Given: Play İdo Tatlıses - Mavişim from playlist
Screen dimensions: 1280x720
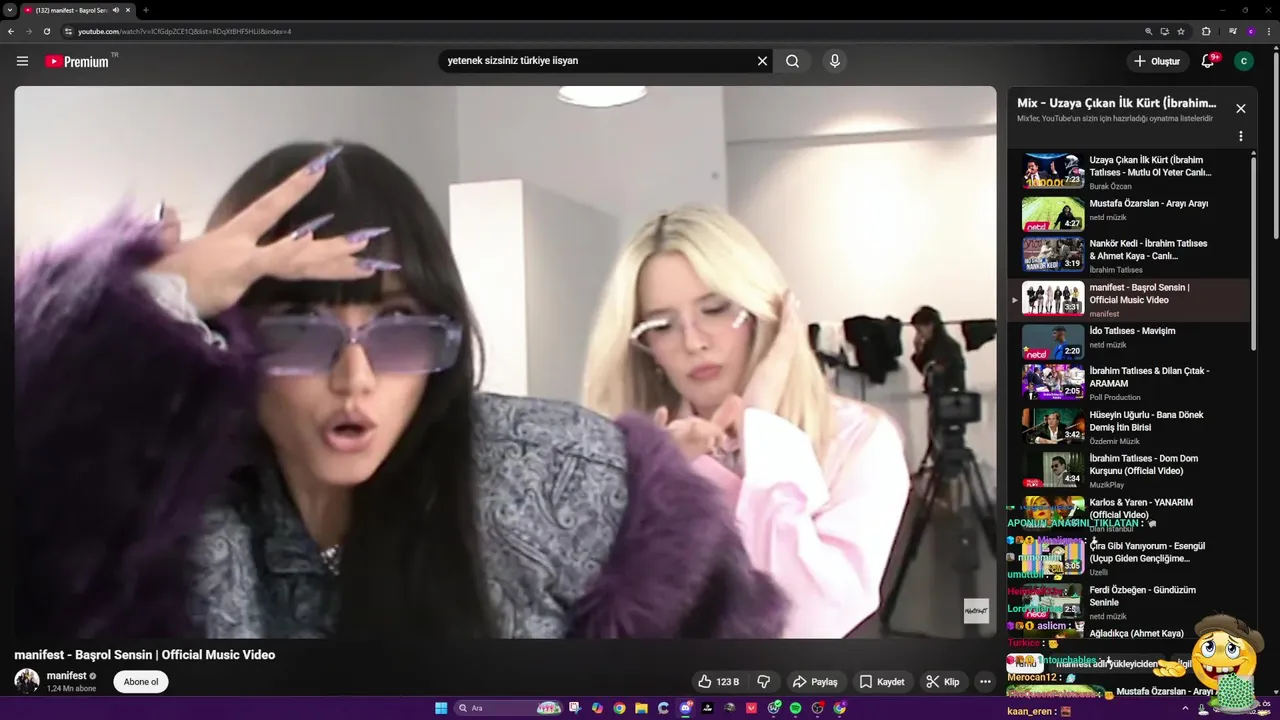Looking at the screenshot, I should (1130, 343).
